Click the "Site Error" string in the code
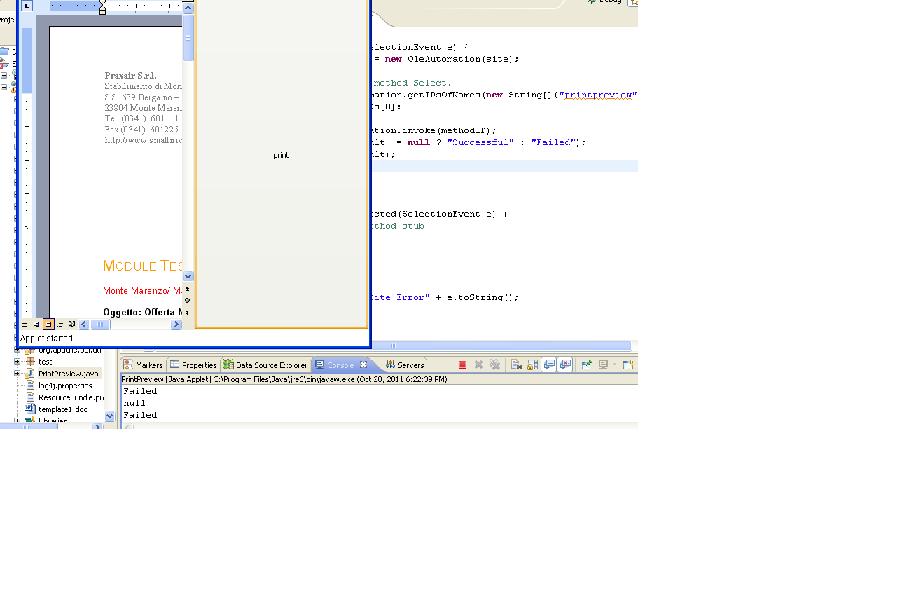 tap(401, 297)
